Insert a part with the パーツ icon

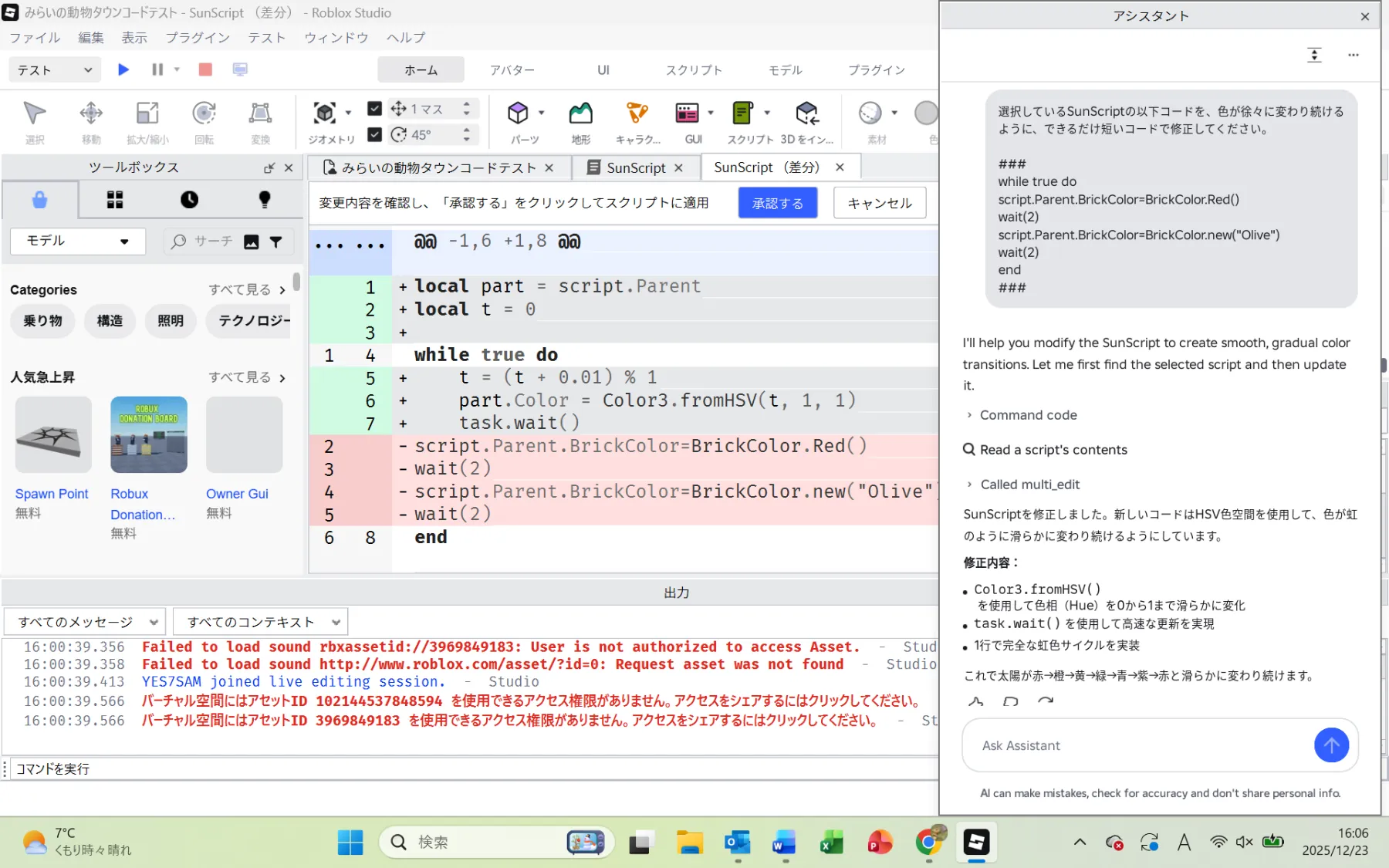tap(518, 113)
